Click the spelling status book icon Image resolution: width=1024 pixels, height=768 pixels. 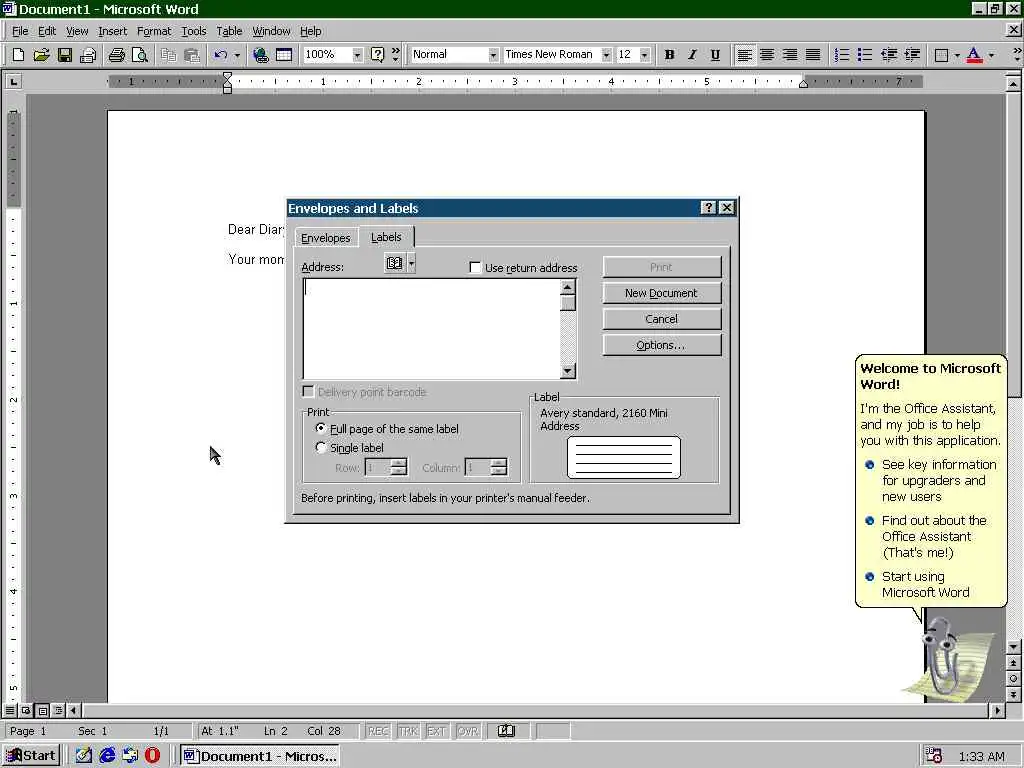[x=506, y=731]
